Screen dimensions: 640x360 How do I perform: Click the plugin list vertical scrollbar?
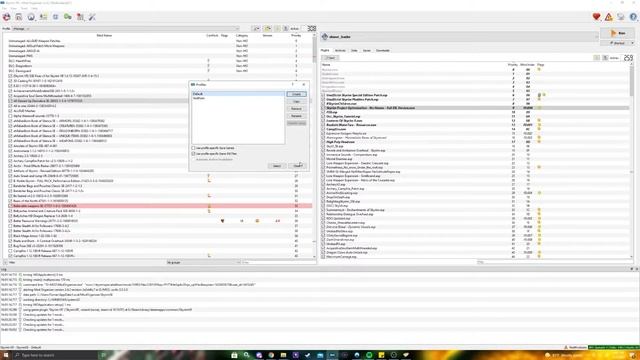[x=632, y=160]
